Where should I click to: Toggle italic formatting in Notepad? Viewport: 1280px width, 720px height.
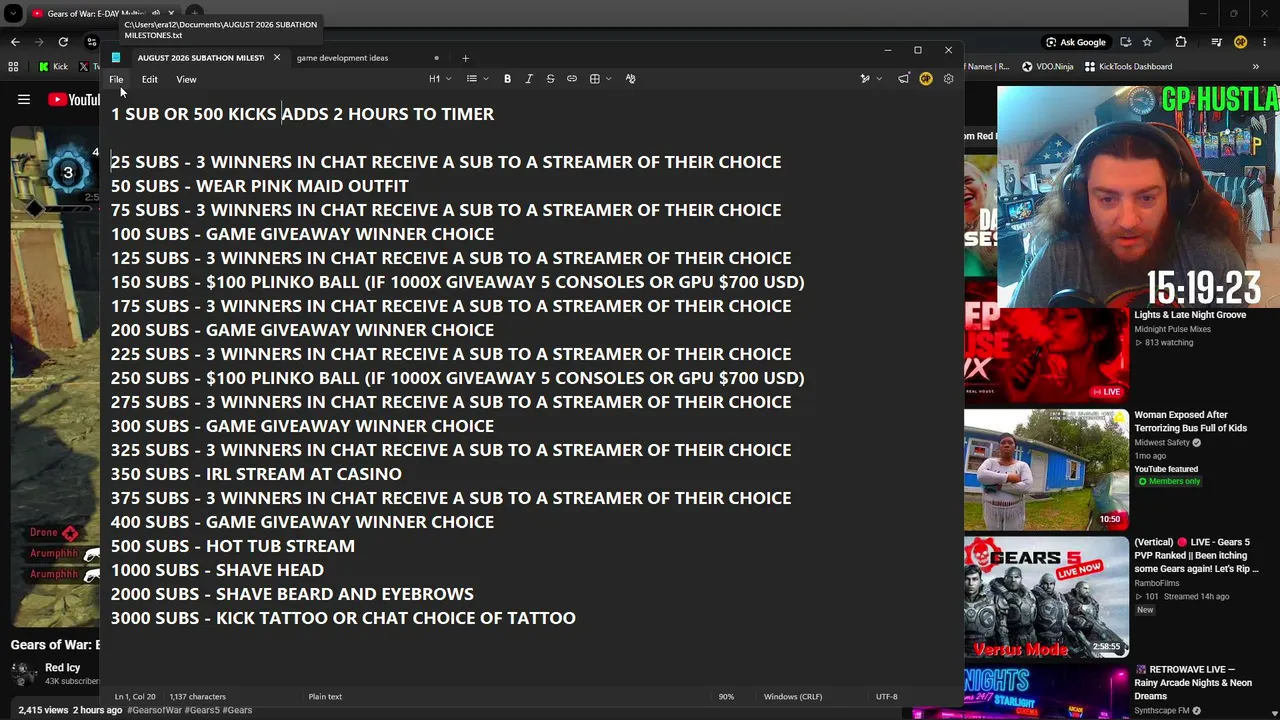coord(529,79)
